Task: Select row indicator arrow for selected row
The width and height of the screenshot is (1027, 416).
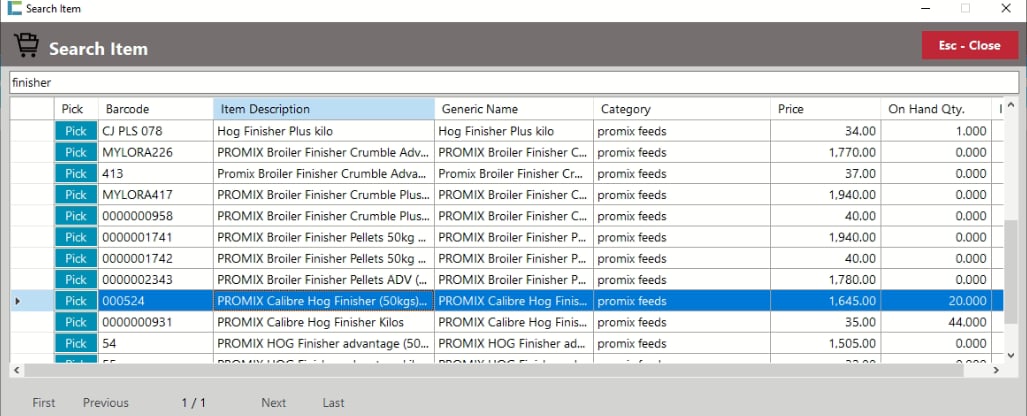Action: point(17,301)
